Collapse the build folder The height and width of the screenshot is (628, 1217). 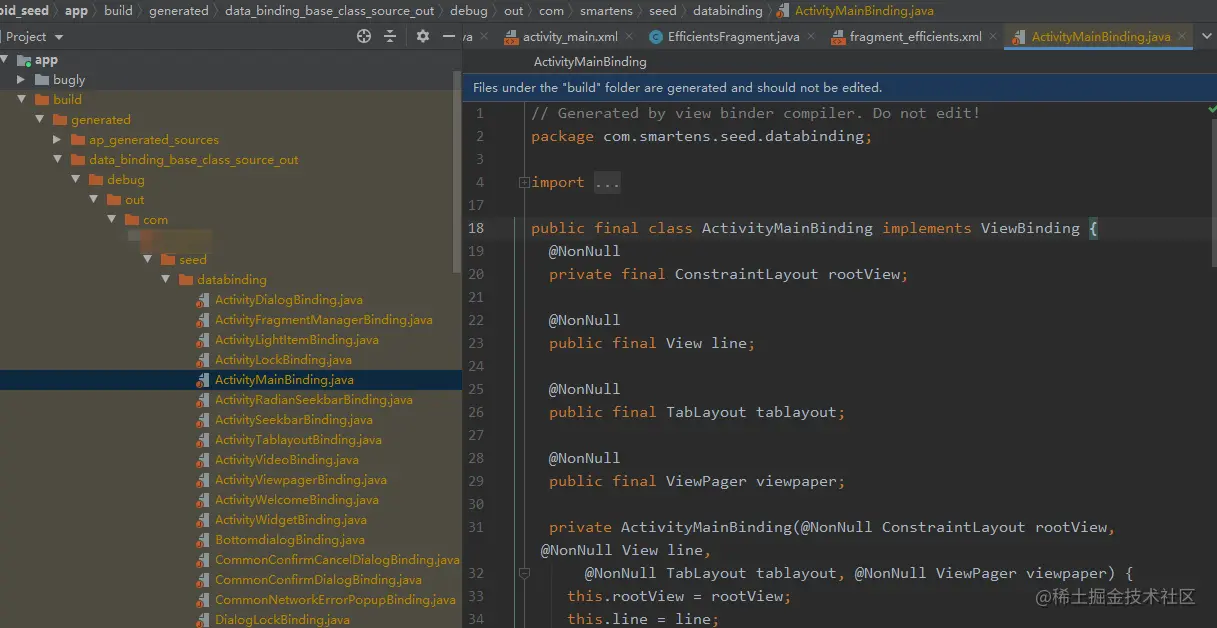[21, 100]
